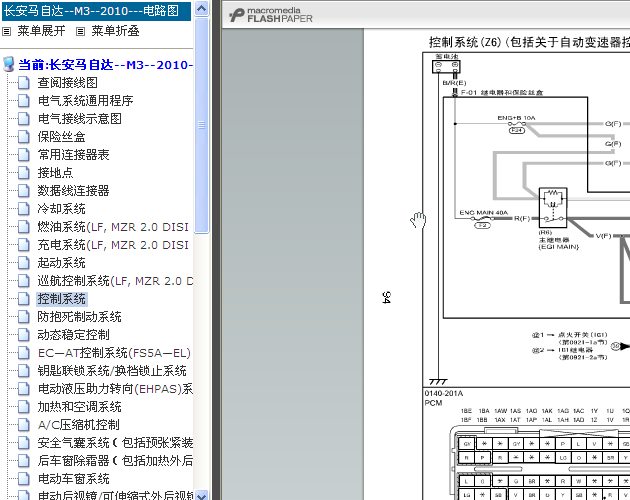Viewport: 630px width, 500px height.
Task: Click the page icon beside 常用连接器表
Action: pyautogui.click(x=24, y=155)
